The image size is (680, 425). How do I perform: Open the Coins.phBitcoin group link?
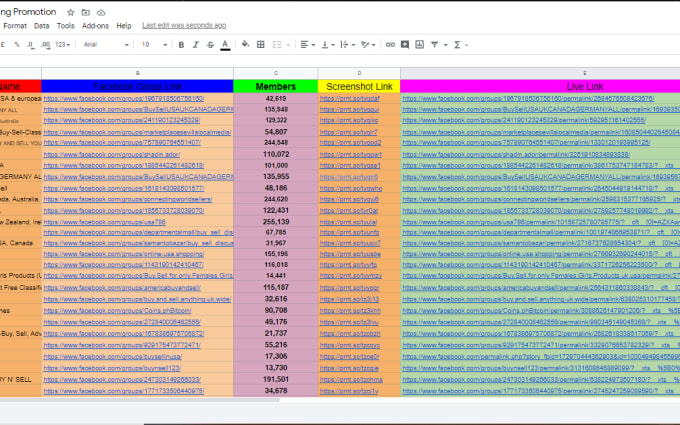click(x=118, y=311)
